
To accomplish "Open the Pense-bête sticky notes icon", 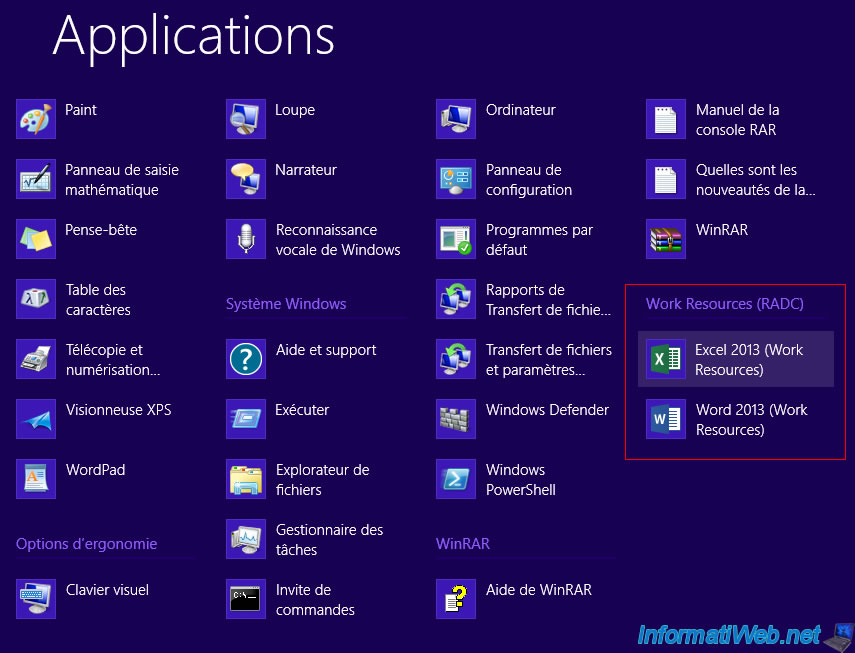I will click(36, 239).
